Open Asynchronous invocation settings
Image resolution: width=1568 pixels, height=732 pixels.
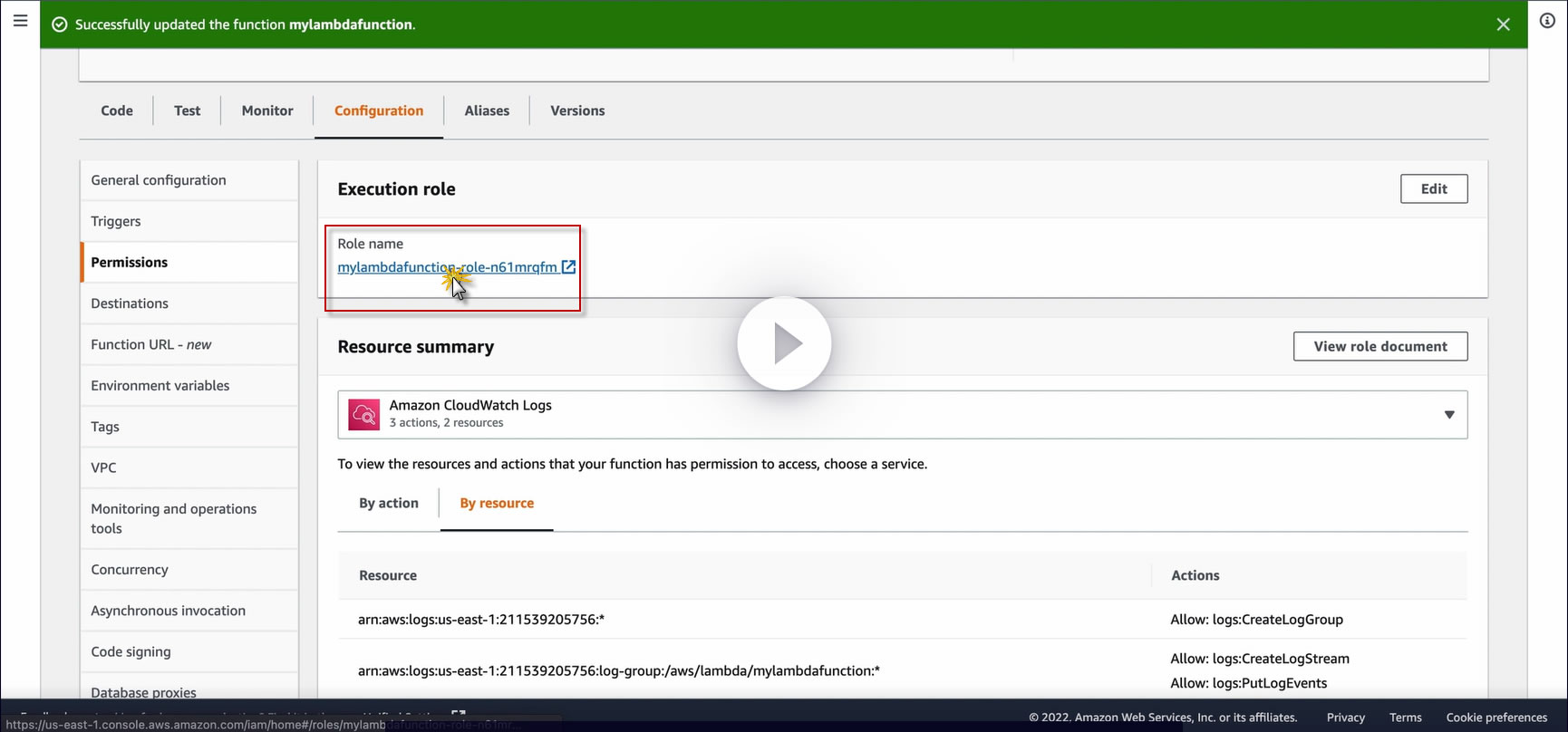tap(189, 611)
